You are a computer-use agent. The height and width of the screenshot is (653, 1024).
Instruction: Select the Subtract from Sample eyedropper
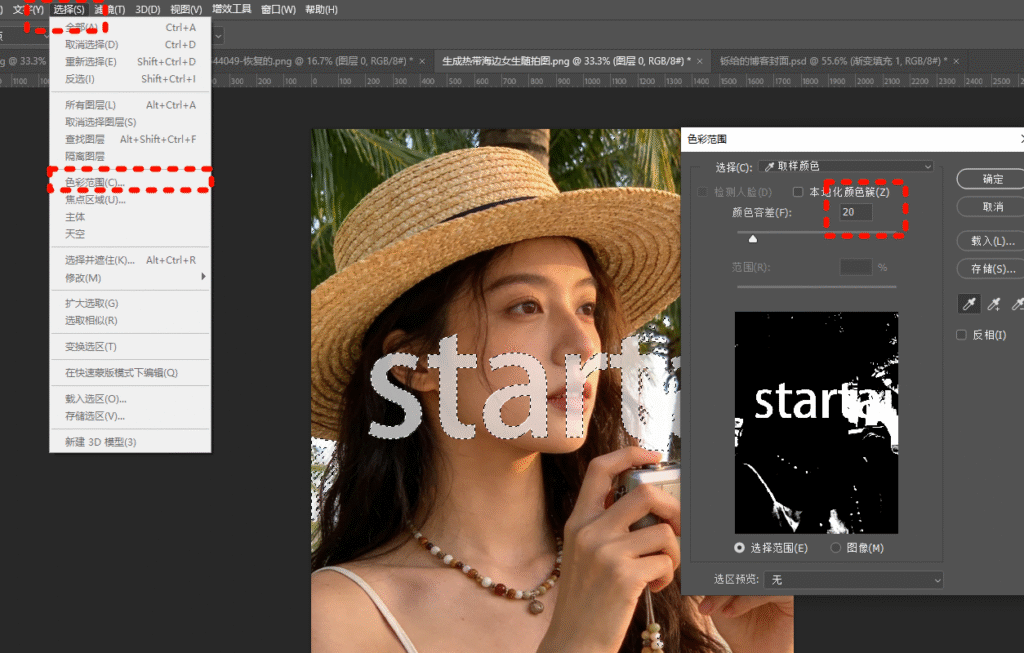[x=1018, y=303]
